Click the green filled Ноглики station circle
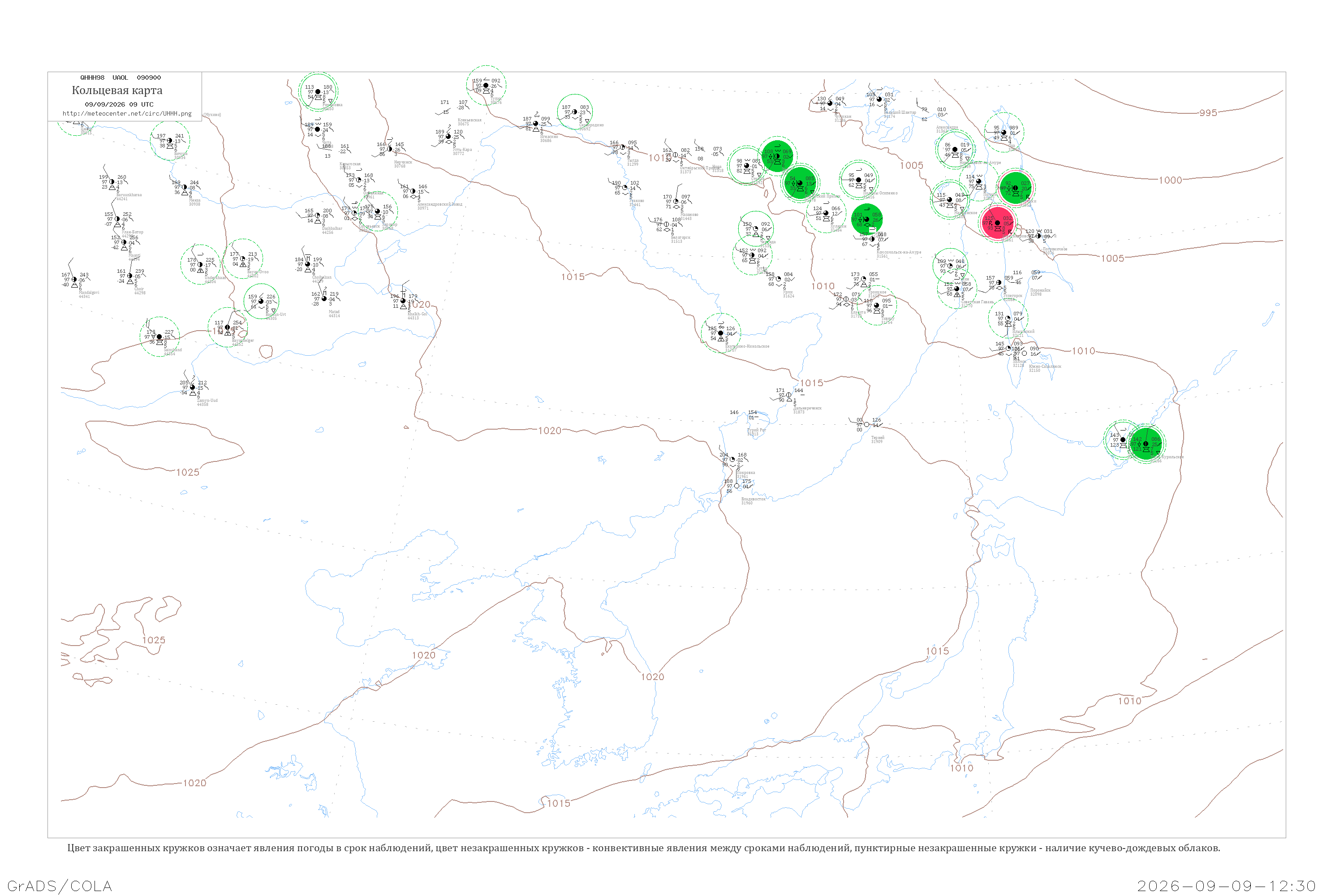This screenshot has width=1344, height=896. [x=1015, y=188]
